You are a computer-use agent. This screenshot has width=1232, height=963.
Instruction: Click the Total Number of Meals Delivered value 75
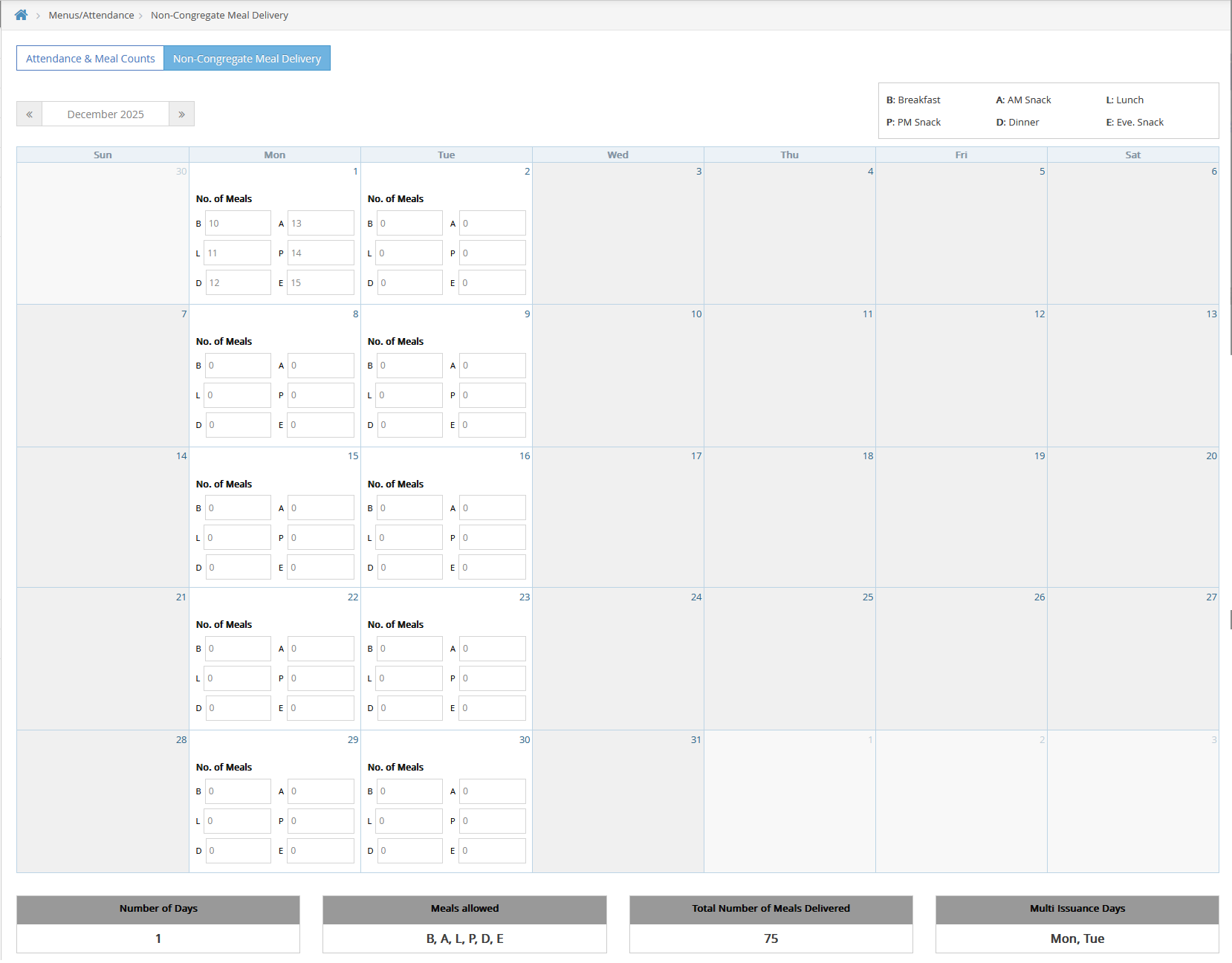[771, 938]
